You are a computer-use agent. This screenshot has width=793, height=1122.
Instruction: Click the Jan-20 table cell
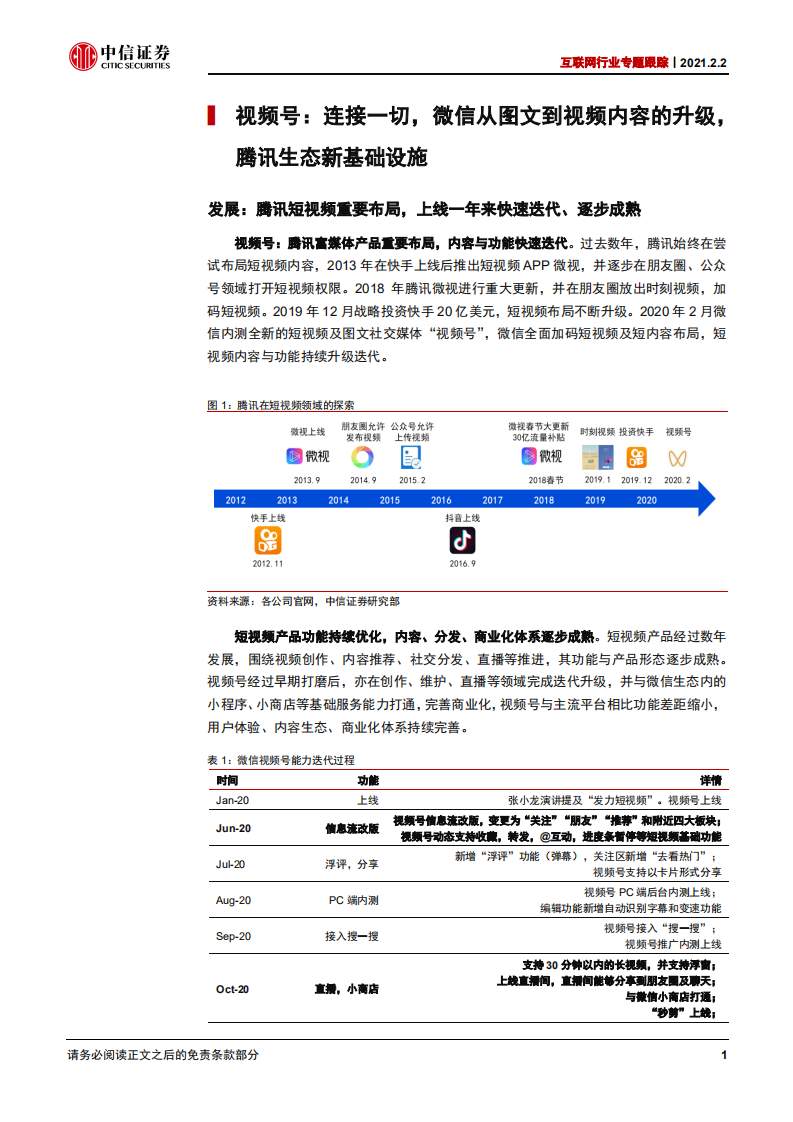click(233, 800)
